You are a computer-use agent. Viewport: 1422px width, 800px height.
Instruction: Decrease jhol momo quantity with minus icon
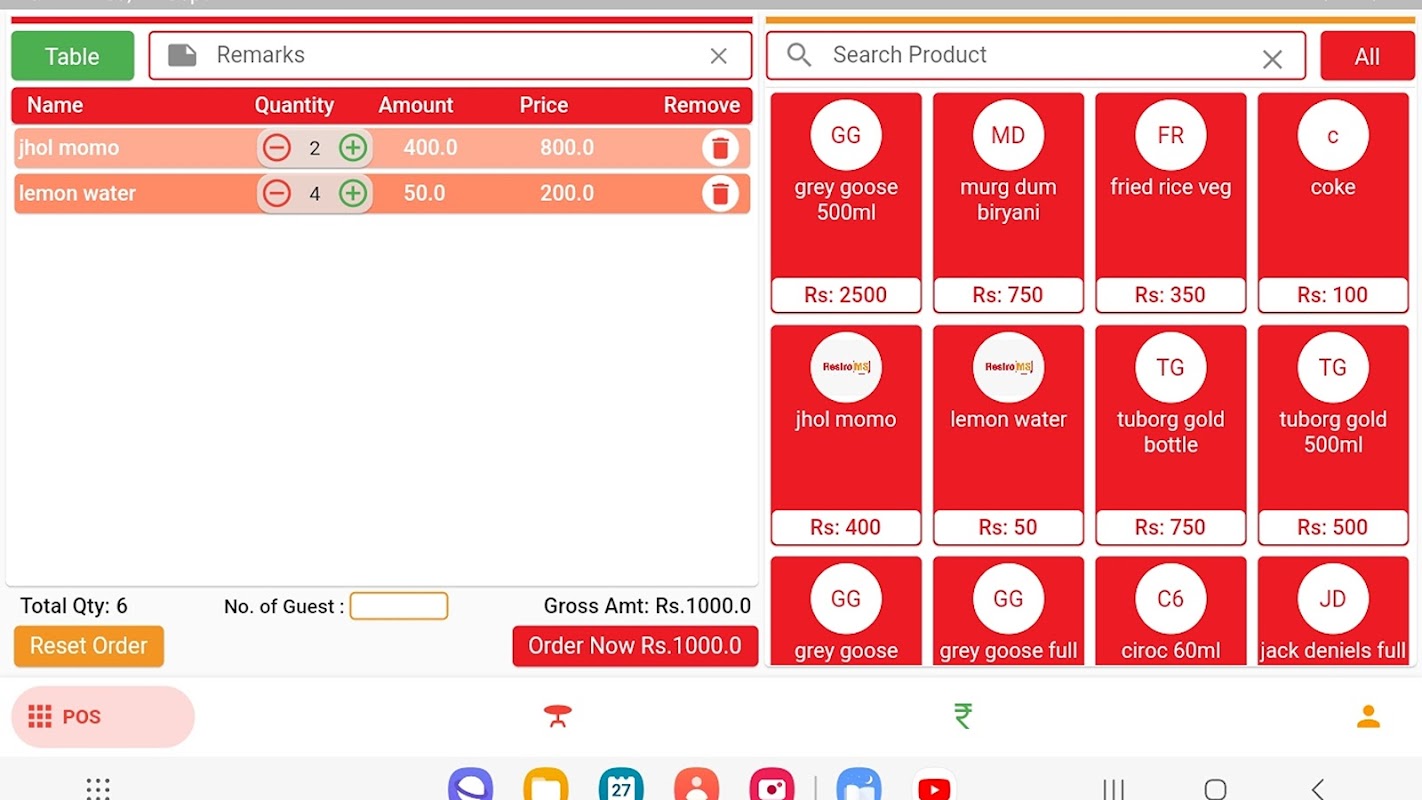point(276,148)
